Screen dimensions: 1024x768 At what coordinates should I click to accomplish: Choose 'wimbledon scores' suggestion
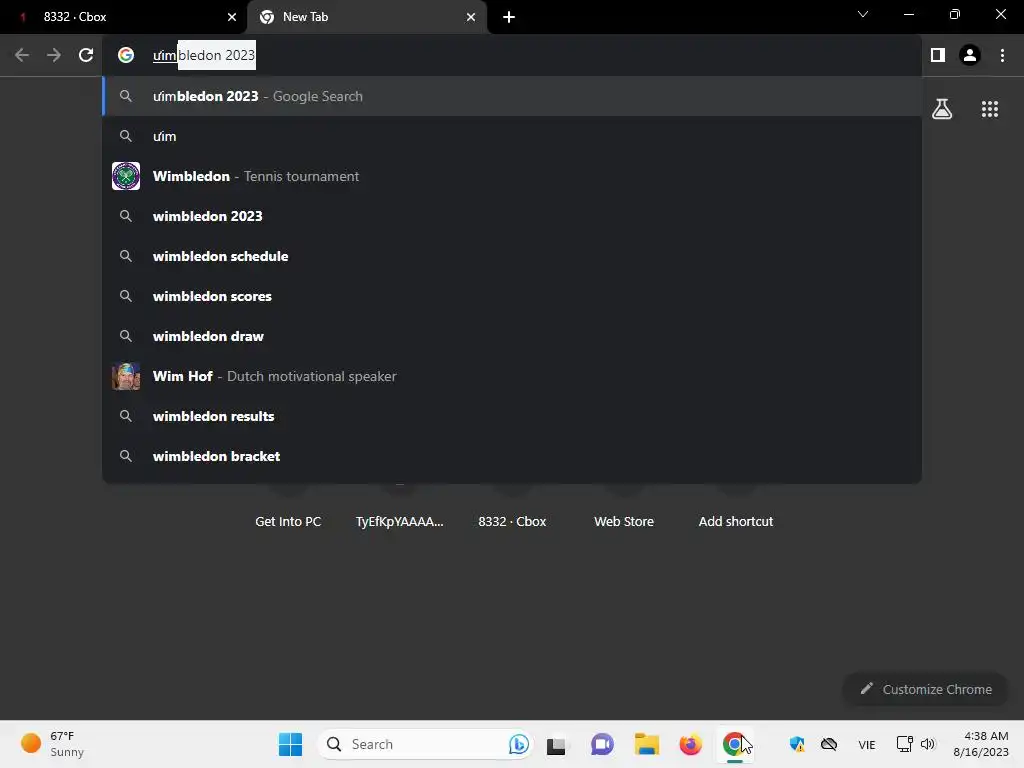click(x=512, y=296)
